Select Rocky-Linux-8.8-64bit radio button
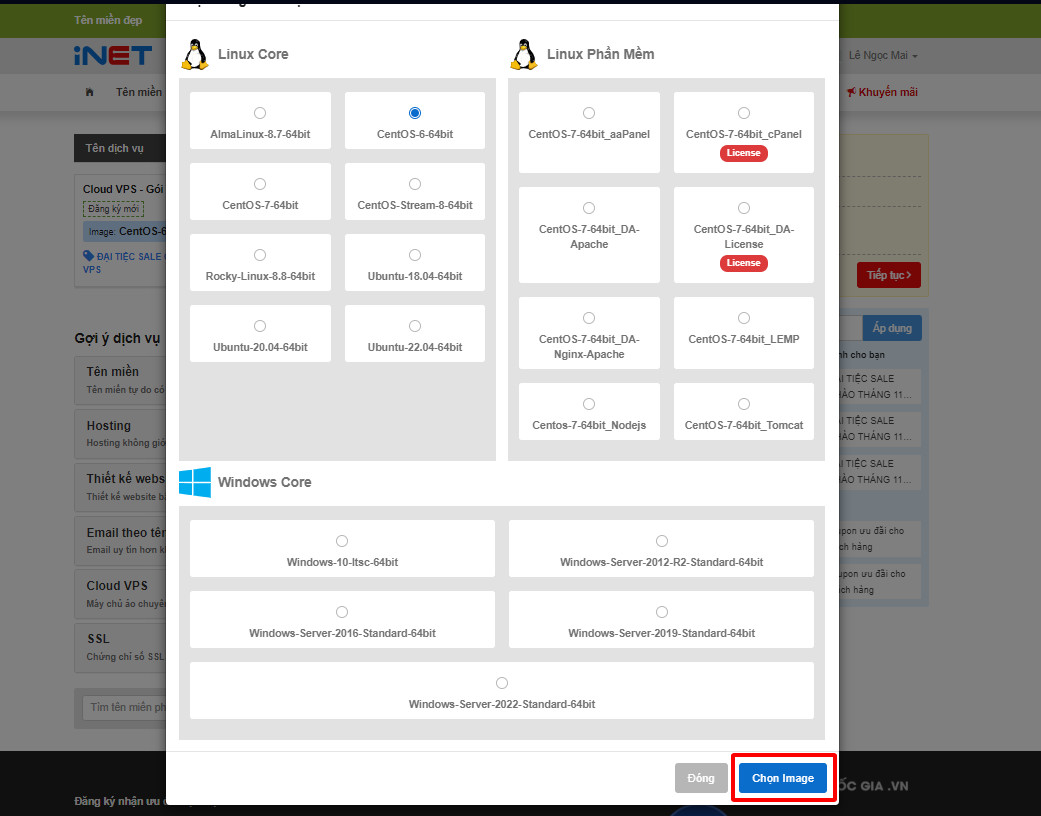Screen dimensions: 1041x816 [260, 255]
